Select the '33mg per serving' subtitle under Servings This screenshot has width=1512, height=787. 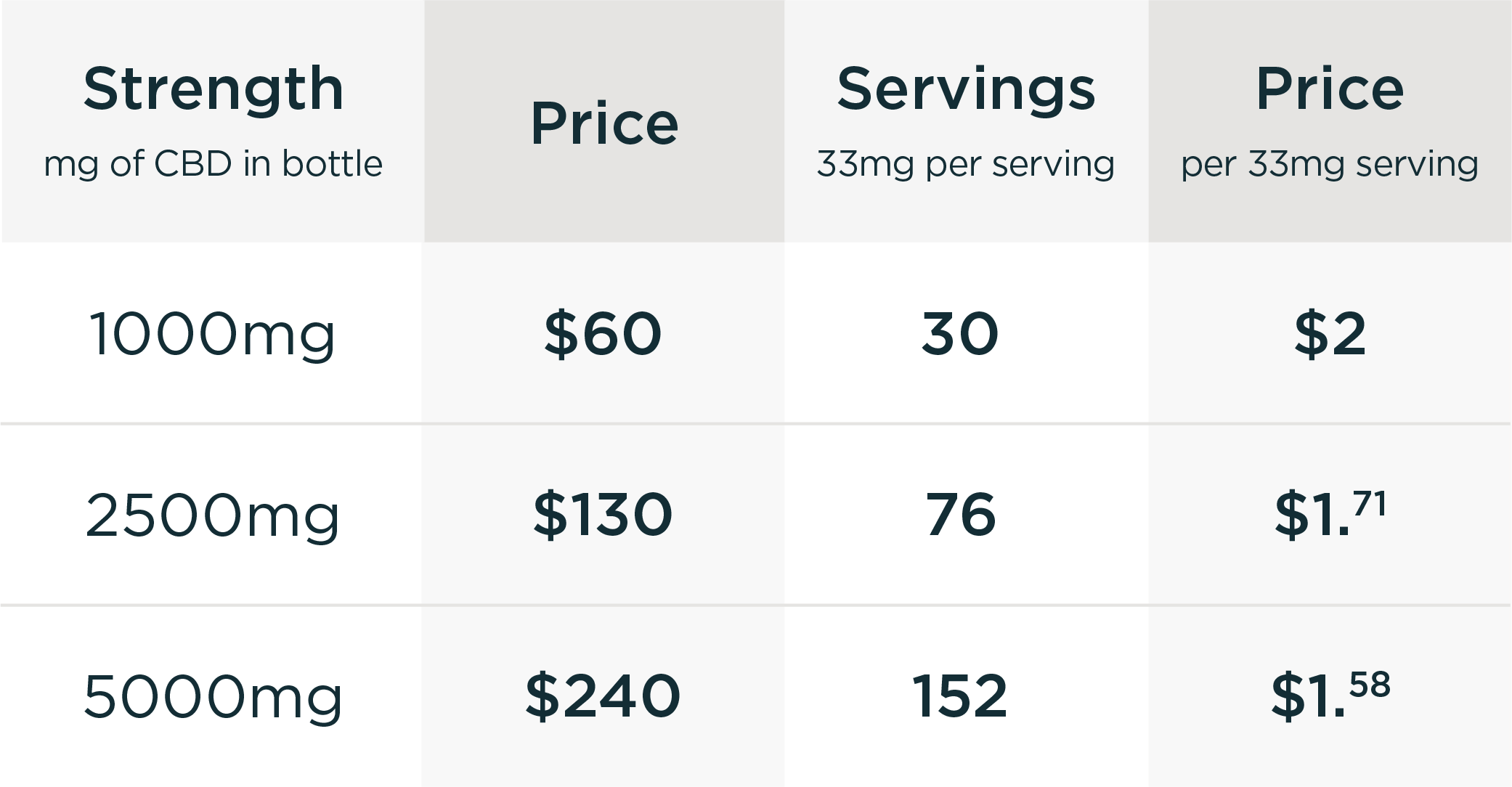[966, 164]
